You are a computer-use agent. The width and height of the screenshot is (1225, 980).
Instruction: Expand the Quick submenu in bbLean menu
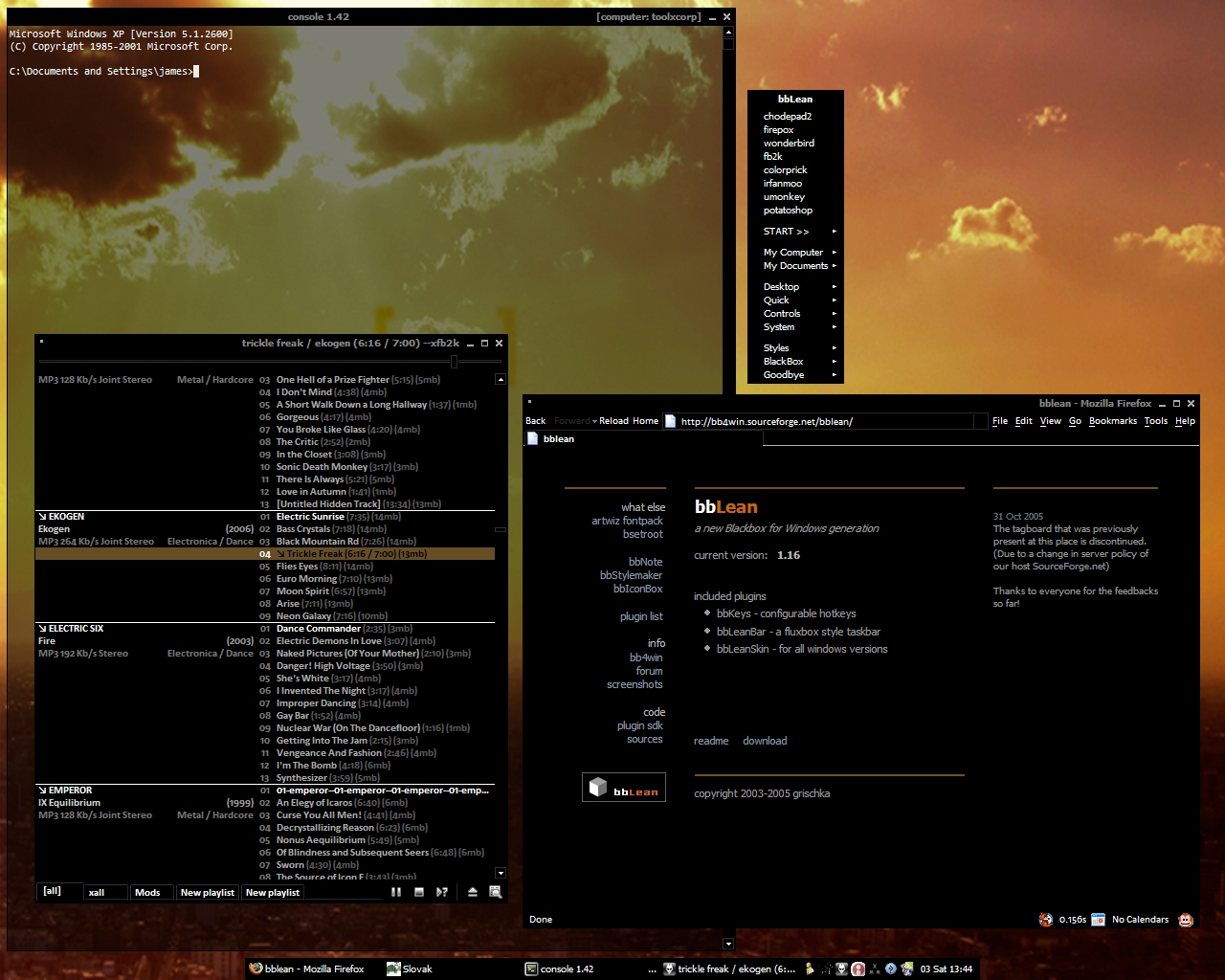tap(796, 301)
